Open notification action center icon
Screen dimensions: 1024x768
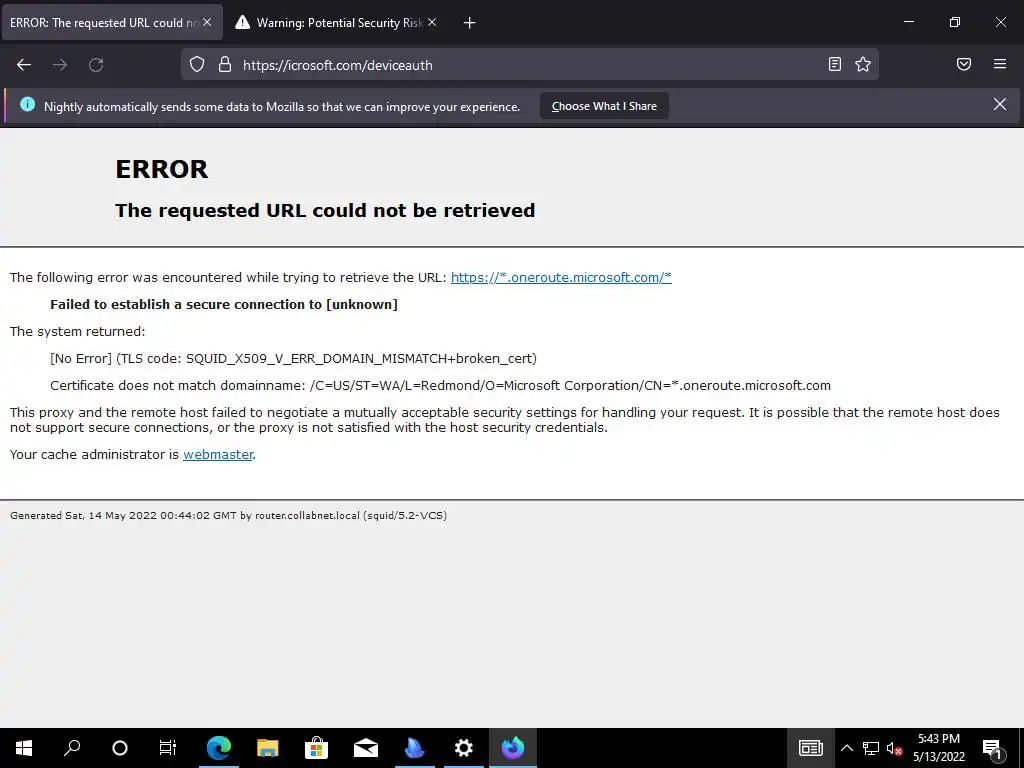(993, 748)
